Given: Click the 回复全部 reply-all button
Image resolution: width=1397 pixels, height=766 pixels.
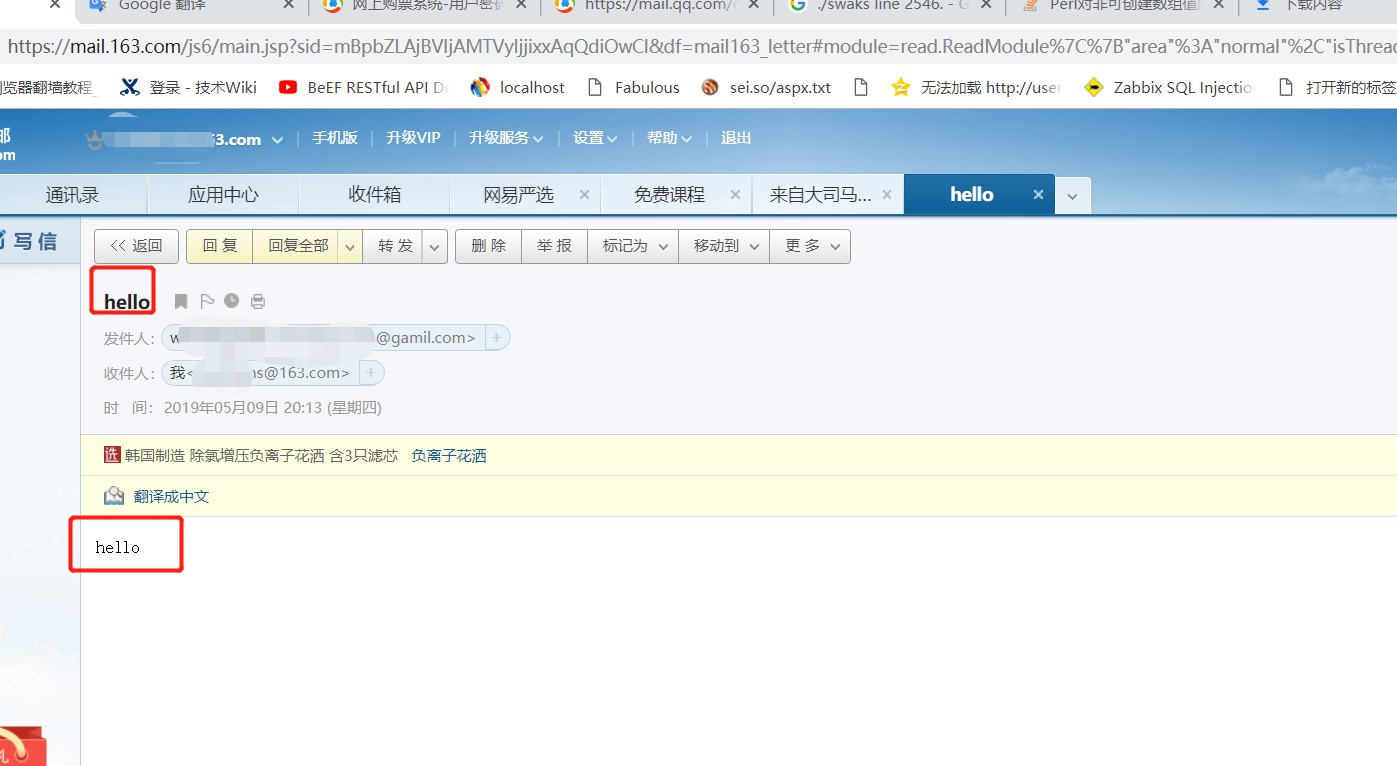Looking at the screenshot, I should [x=297, y=246].
